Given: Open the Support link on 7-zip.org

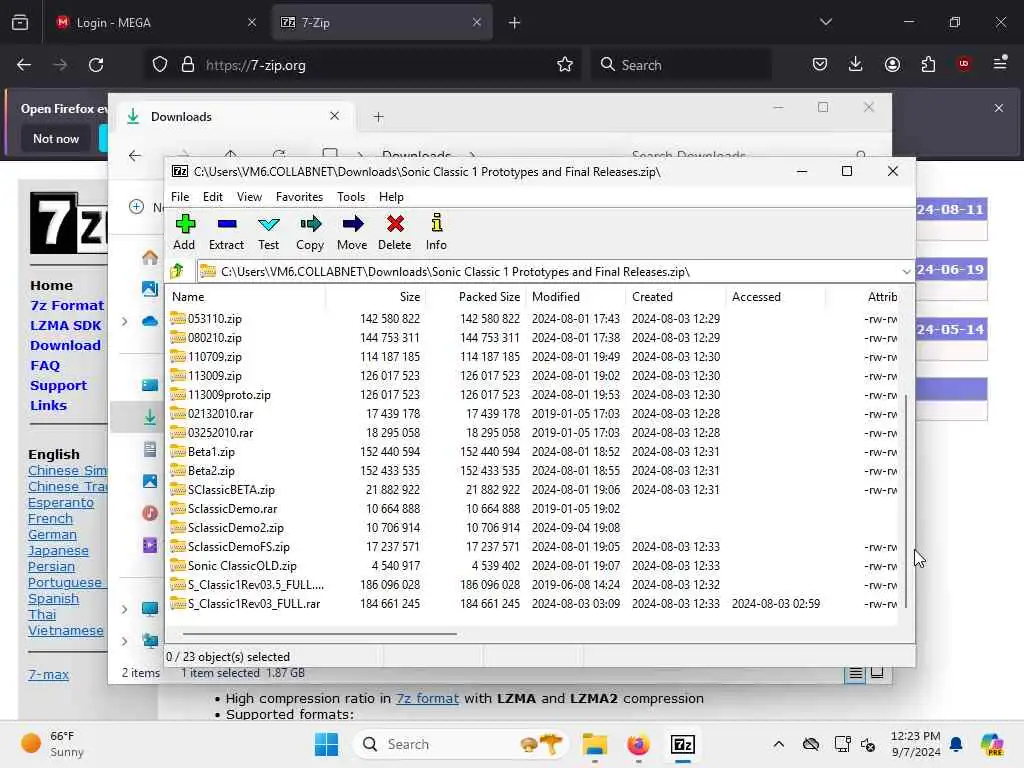Looking at the screenshot, I should (x=58, y=385).
